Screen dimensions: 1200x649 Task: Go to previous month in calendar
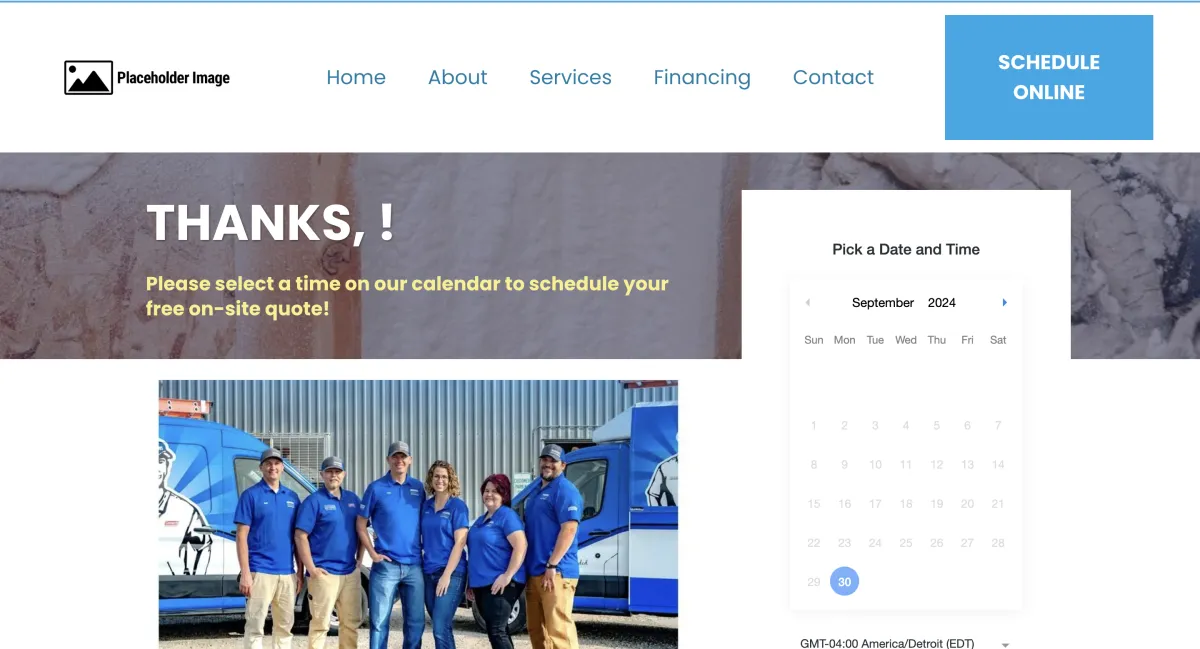pyautogui.click(x=808, y=303)
